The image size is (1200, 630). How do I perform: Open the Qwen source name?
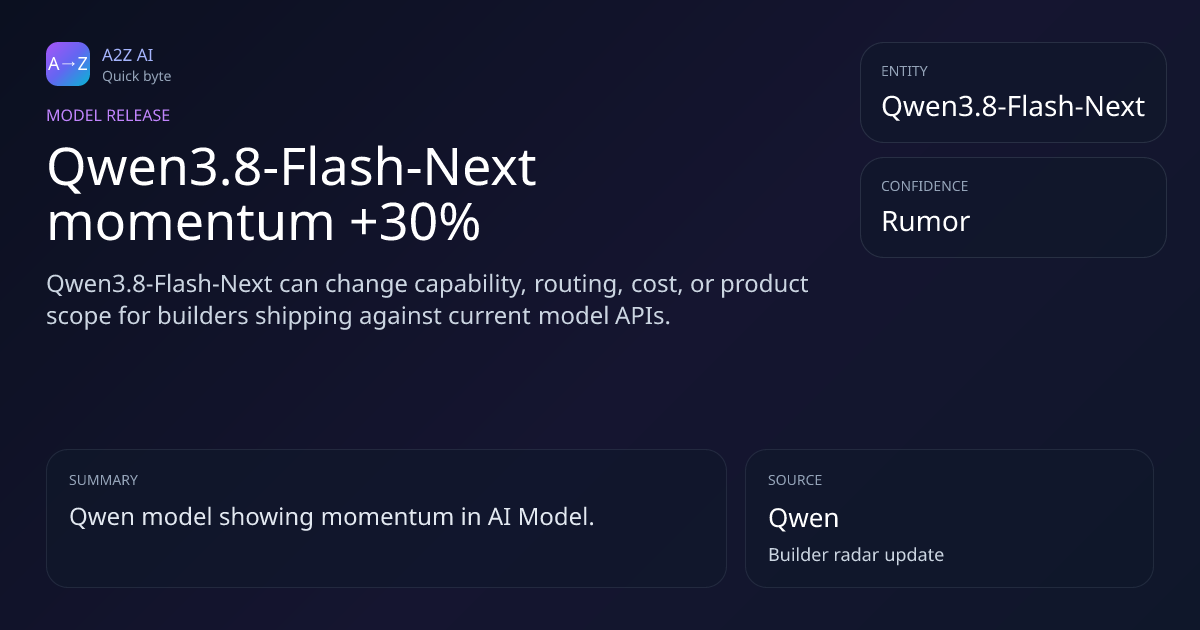(x=803, y=518)
